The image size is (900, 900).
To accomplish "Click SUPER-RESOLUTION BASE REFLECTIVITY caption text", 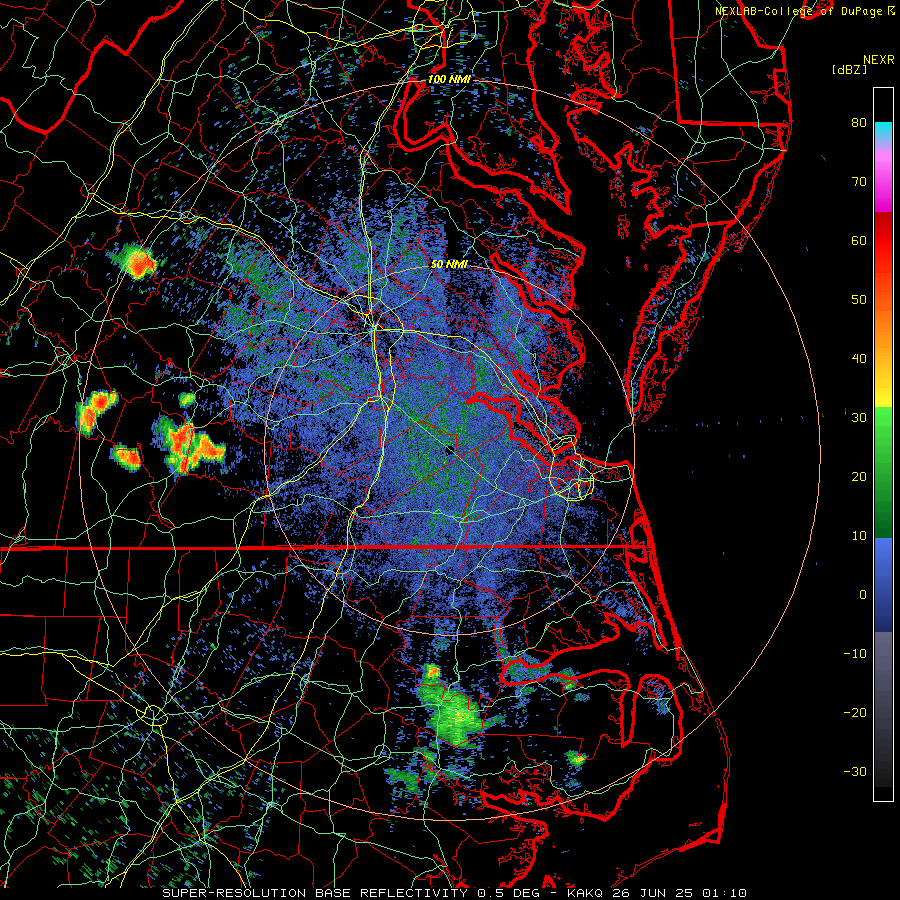I will [x=315, y=893].
